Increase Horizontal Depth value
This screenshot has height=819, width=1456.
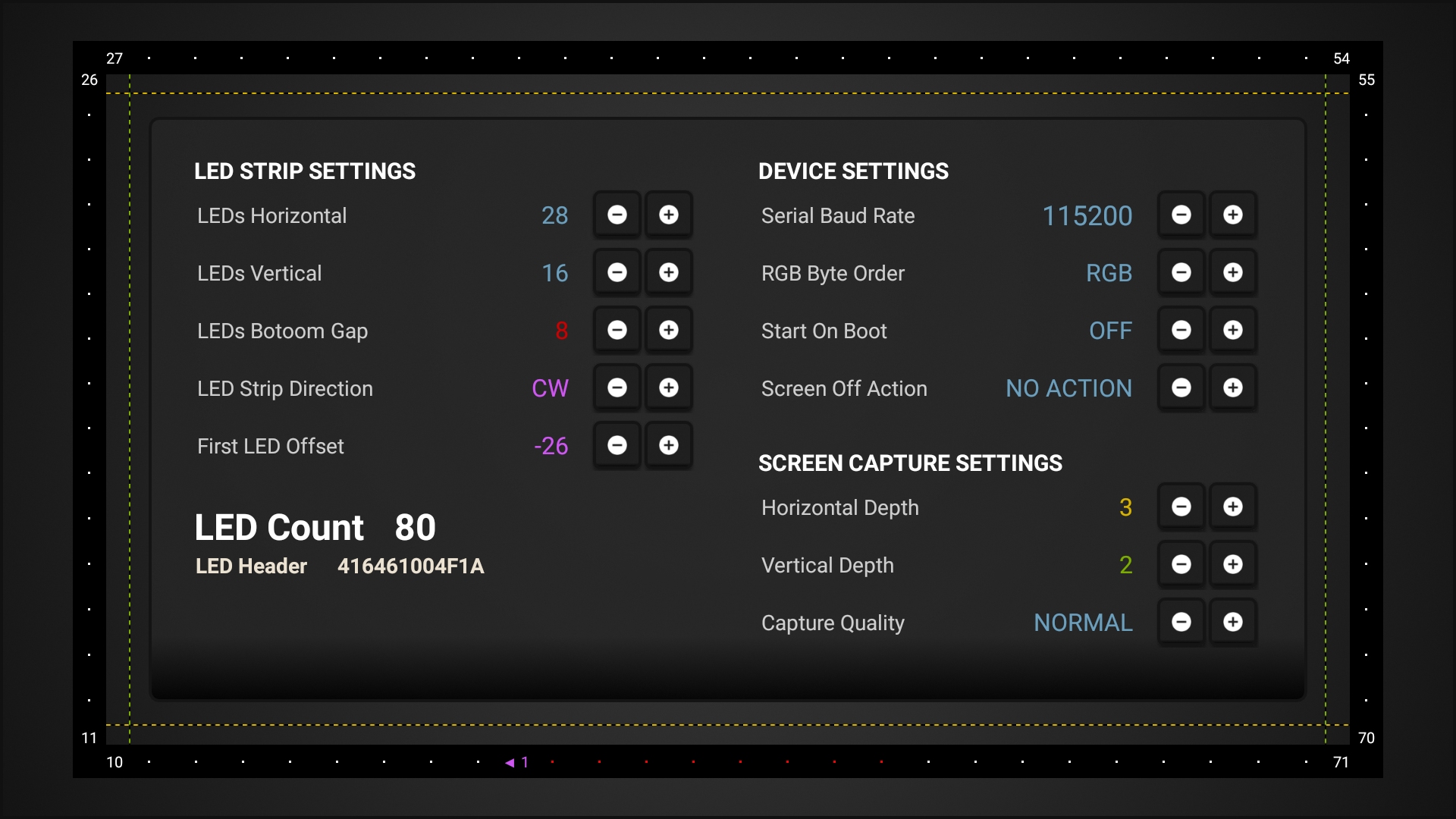click(1232, 507)
